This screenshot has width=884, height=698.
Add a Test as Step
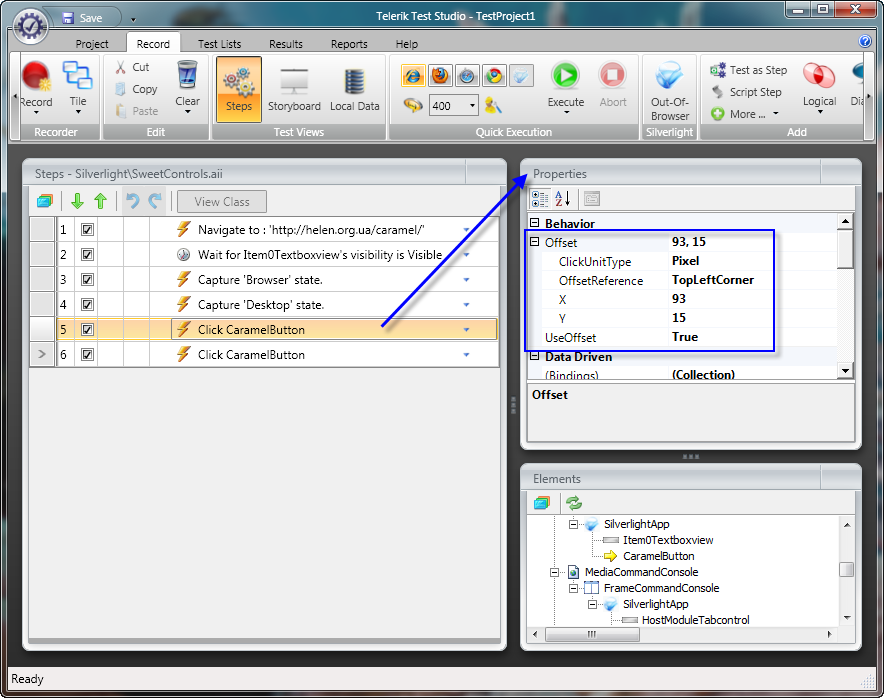tap(748, 70)
